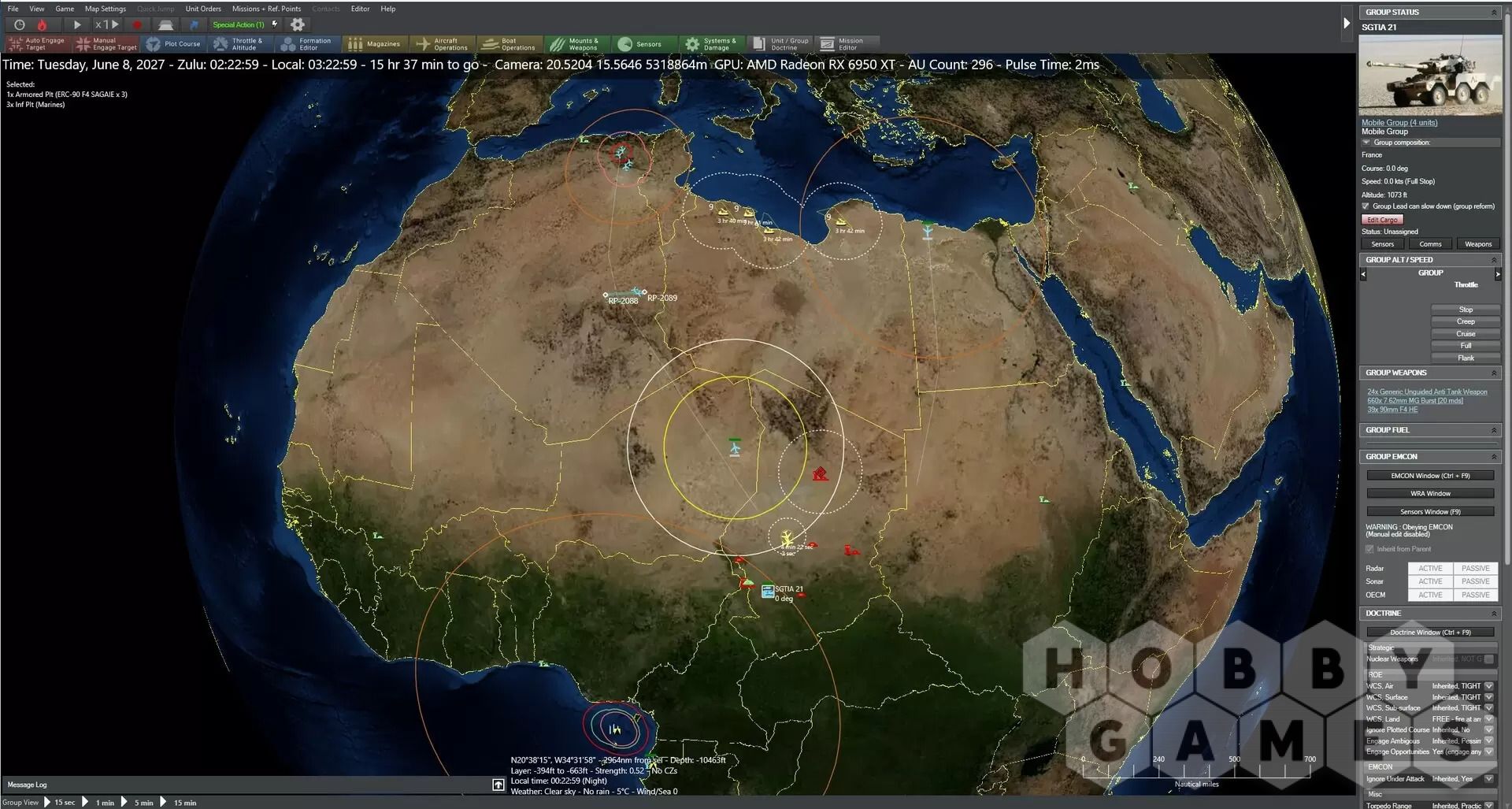Open Boat Operations

(x=510, y=44)
